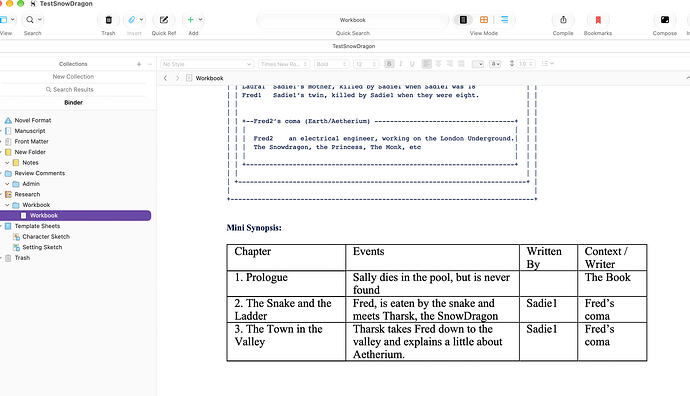Viewport: 690px width, 396px height.
Task: Open the Character Sketch template
Action: pos(46,237)
